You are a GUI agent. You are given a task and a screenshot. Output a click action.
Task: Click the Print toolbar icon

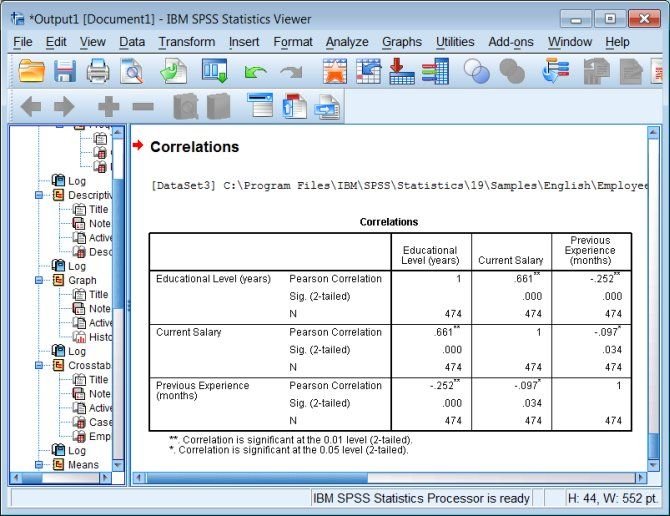click(x=98, y=71)
